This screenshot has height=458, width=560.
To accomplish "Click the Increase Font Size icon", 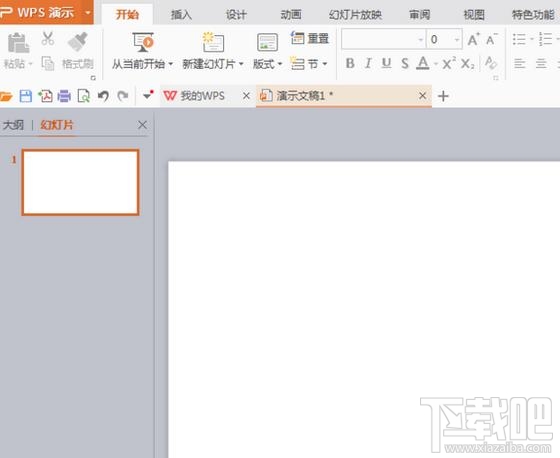I will pos(473,39).
